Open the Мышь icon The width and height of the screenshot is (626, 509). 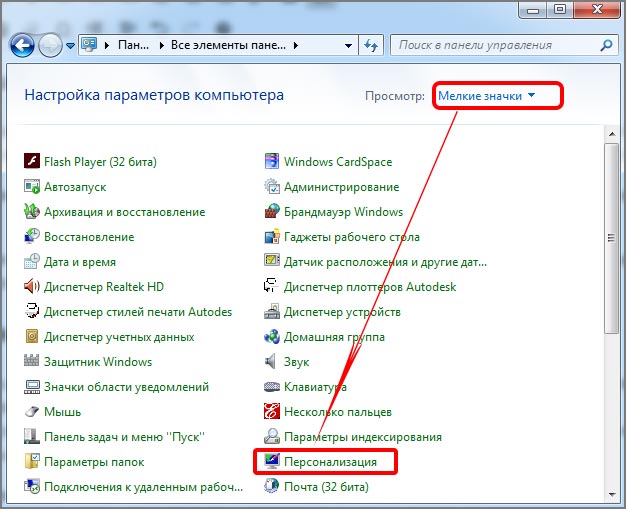[x=32, y=412]
